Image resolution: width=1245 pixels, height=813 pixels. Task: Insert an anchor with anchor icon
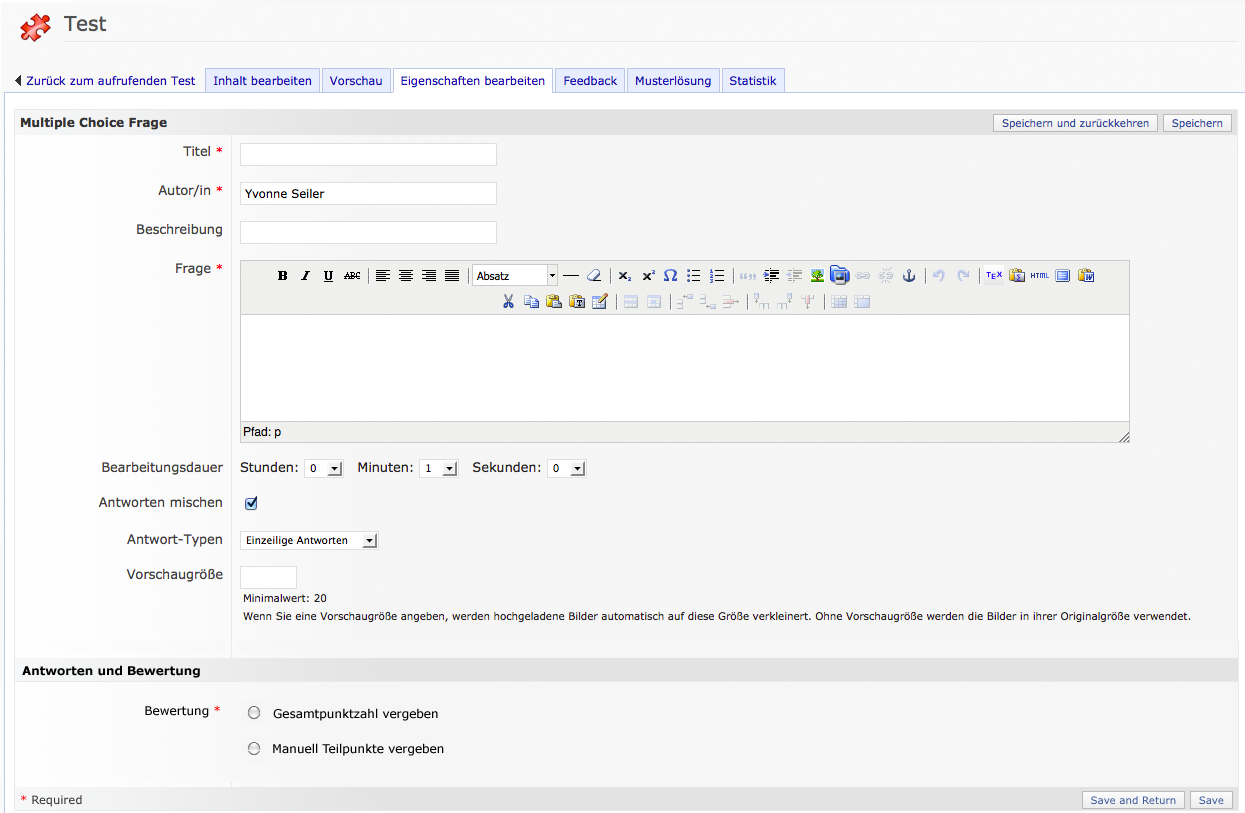click(x=909, y=276)
